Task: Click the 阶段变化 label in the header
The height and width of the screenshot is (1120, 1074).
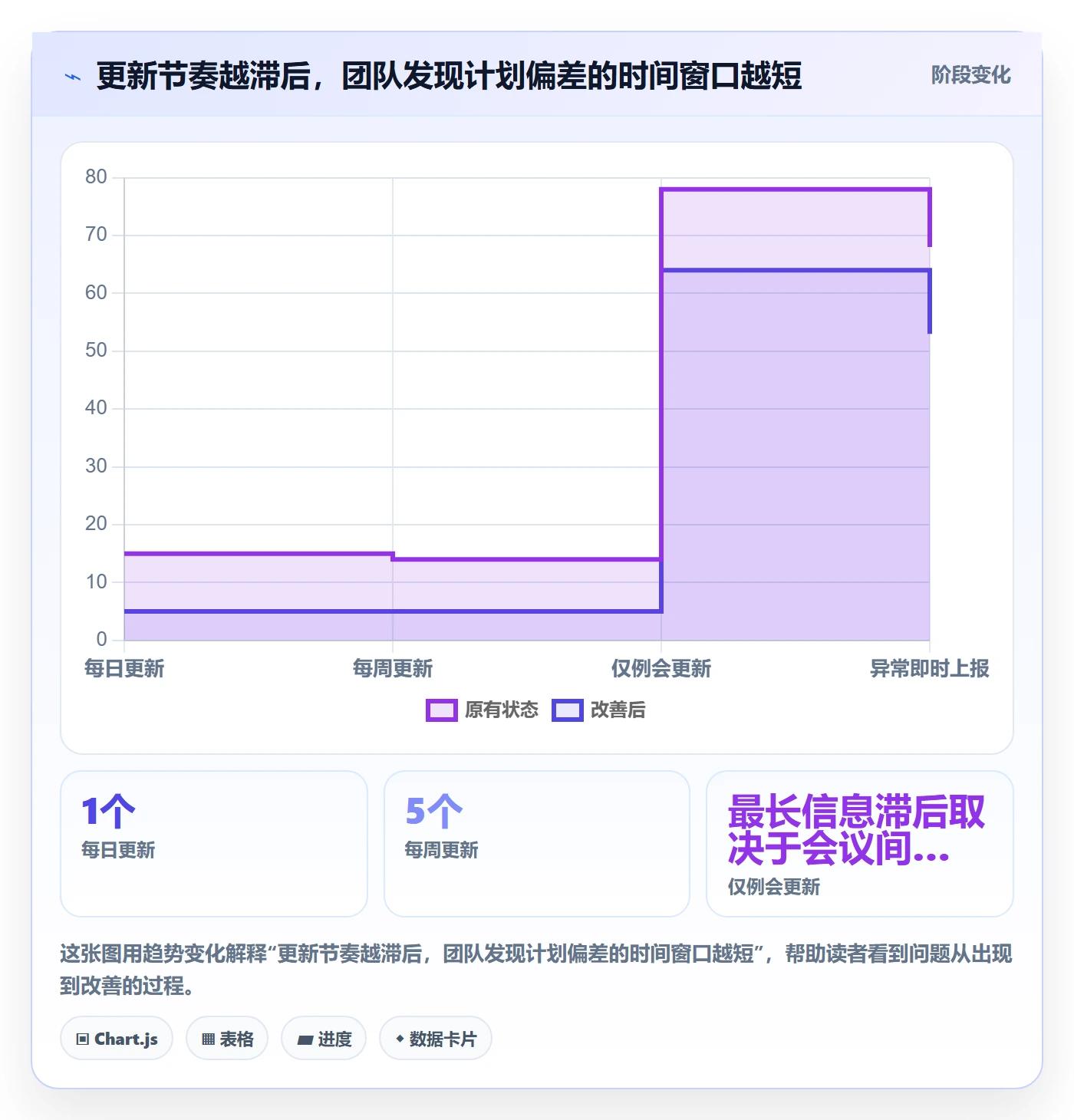Action: coord(970,75)
